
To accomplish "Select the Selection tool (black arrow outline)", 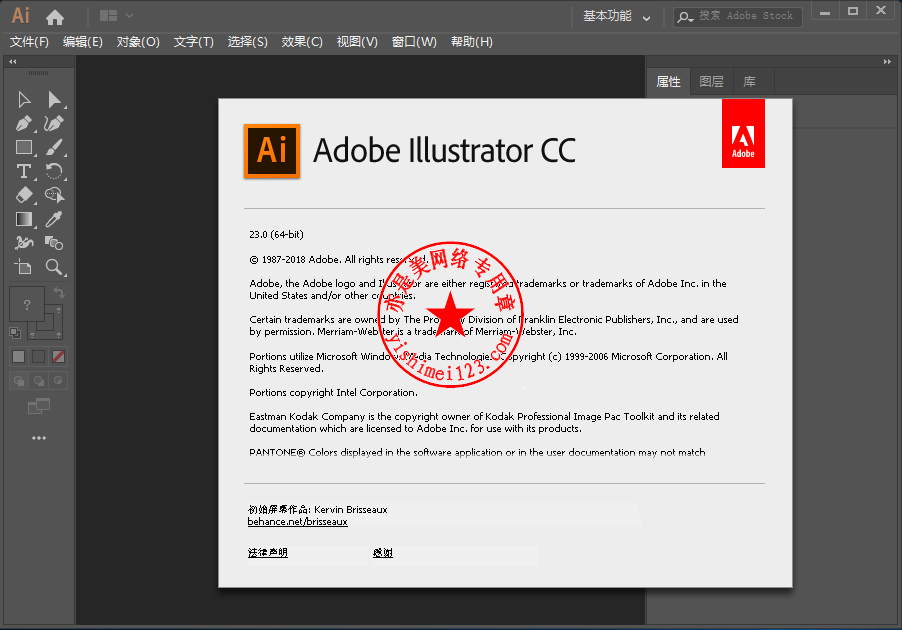I will pyautogui.click(x=24, y=100).
